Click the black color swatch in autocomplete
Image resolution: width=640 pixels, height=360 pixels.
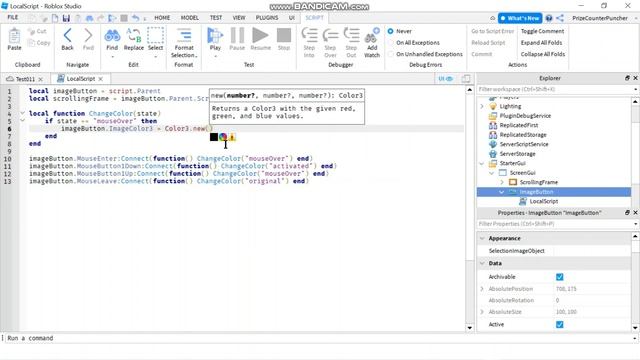[x=214, y=137]
